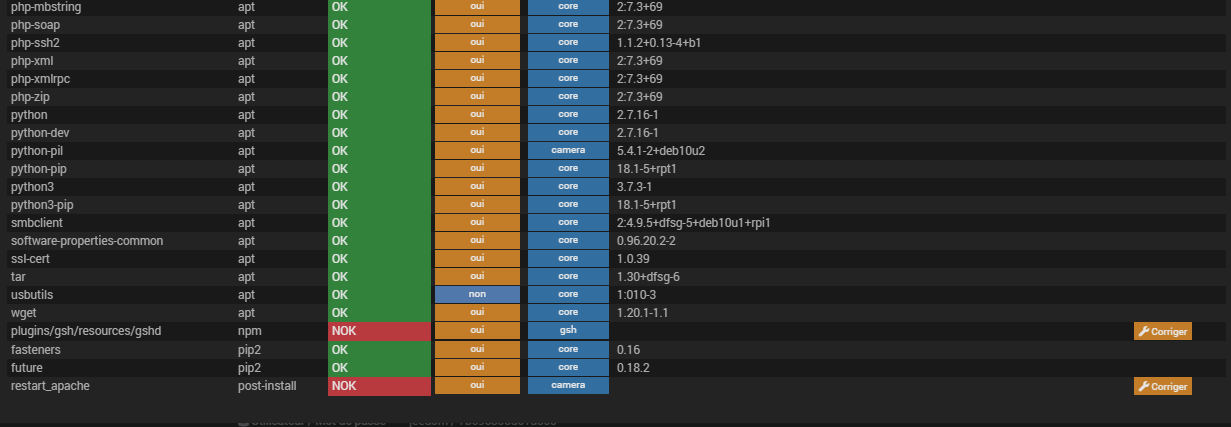The width and height of the screenshot is (1231, 427).
Task: Click the OK status of fasteners row
Action: pyautogui.click(x=379, y=349)
